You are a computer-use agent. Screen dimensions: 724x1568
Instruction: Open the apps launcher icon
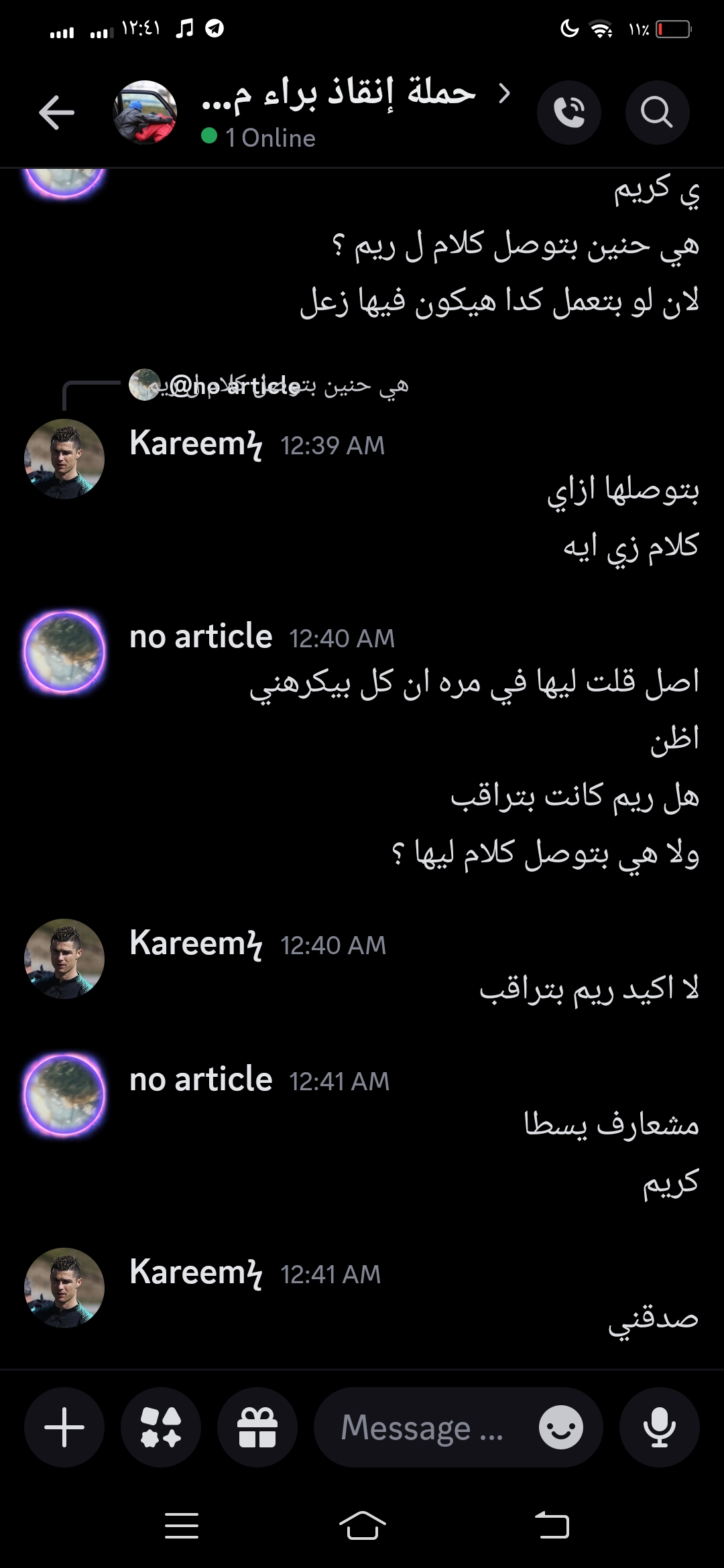coord(161,1427)
